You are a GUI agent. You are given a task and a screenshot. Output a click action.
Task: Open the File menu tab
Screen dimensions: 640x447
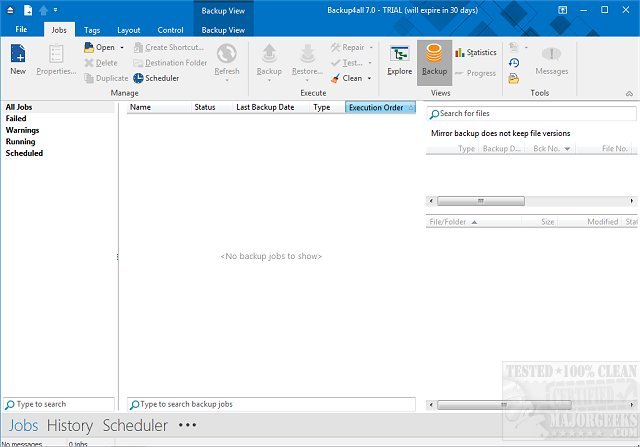click(x=21, y=29)
